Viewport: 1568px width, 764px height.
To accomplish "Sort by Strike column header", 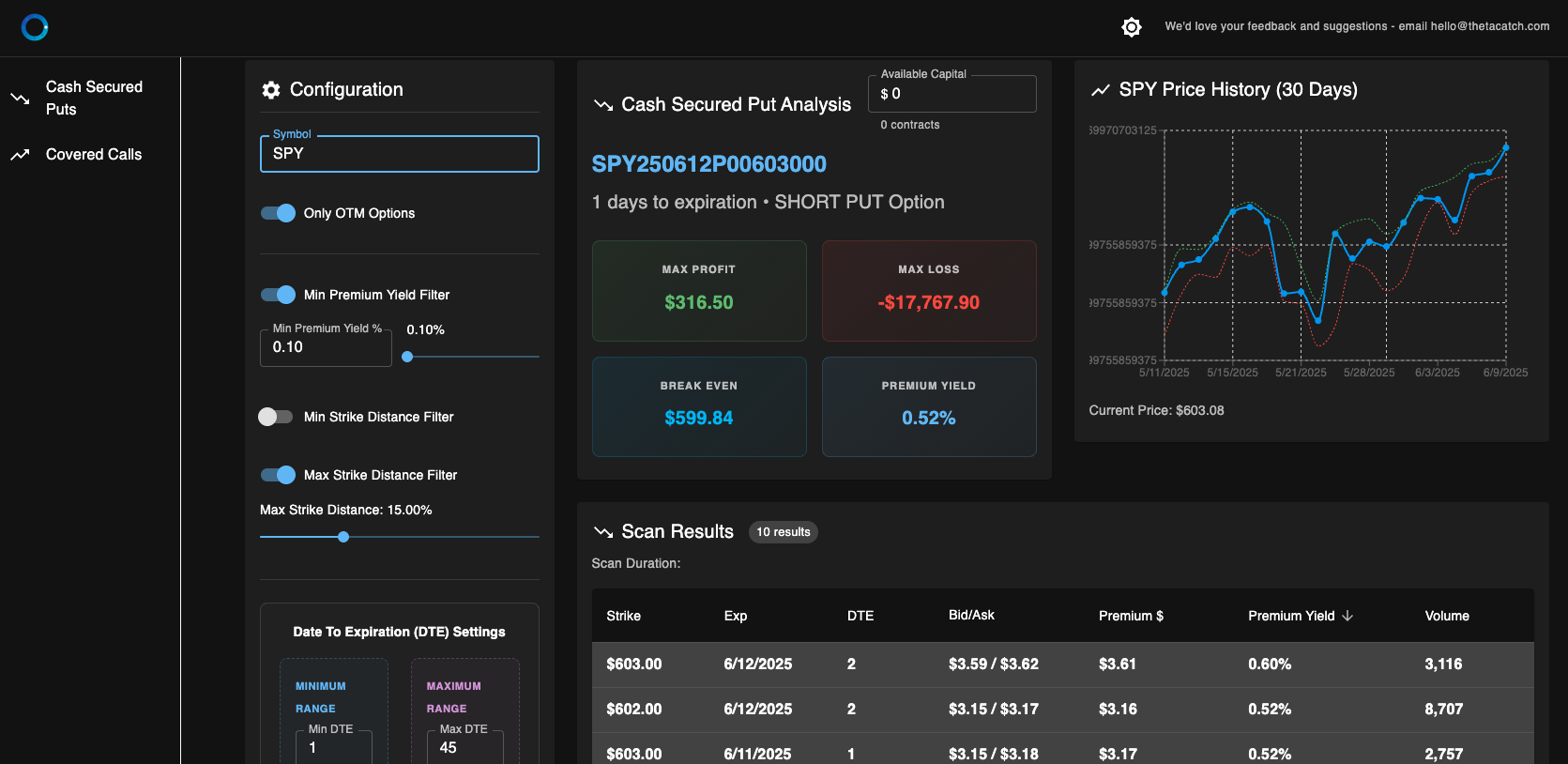I will [624, 616].
